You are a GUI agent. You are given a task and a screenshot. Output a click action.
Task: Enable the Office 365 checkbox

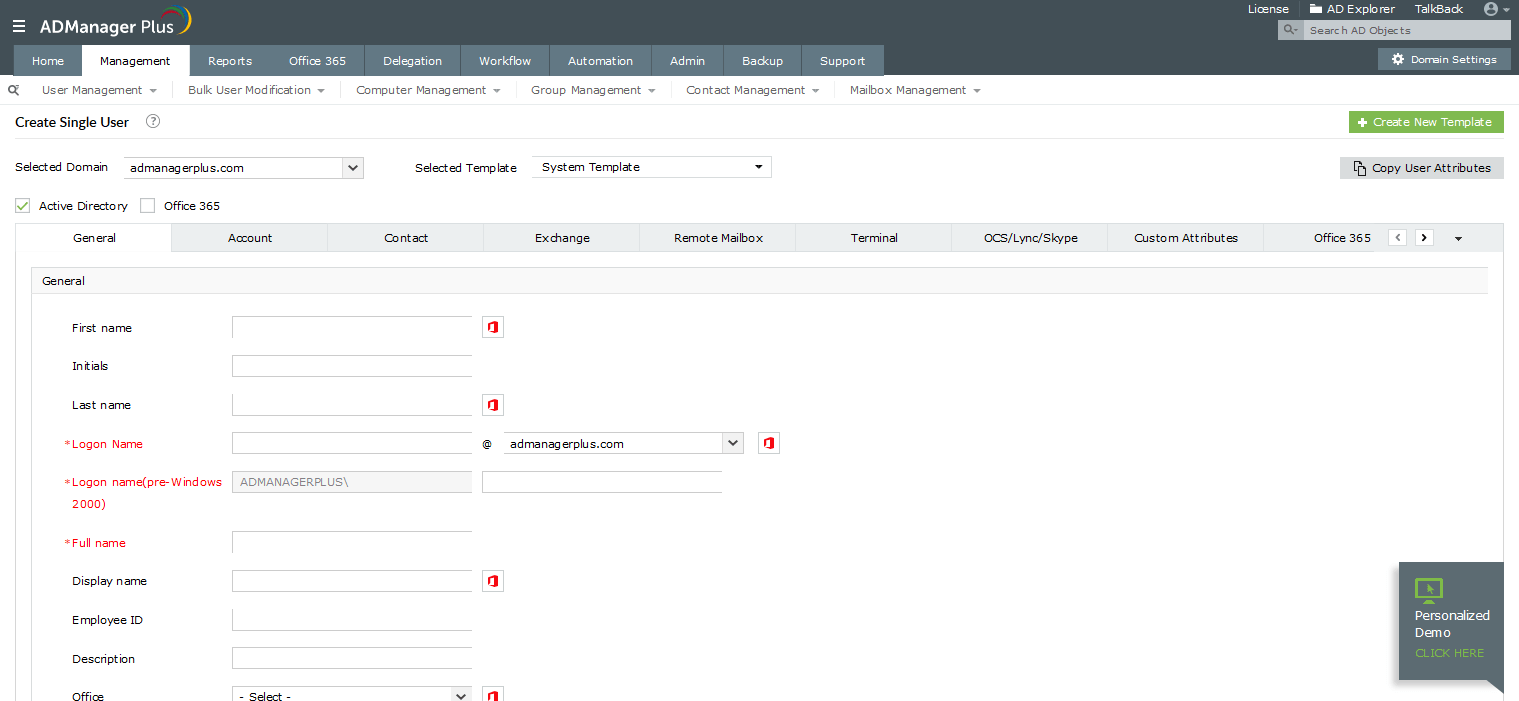tap(147, 205)
